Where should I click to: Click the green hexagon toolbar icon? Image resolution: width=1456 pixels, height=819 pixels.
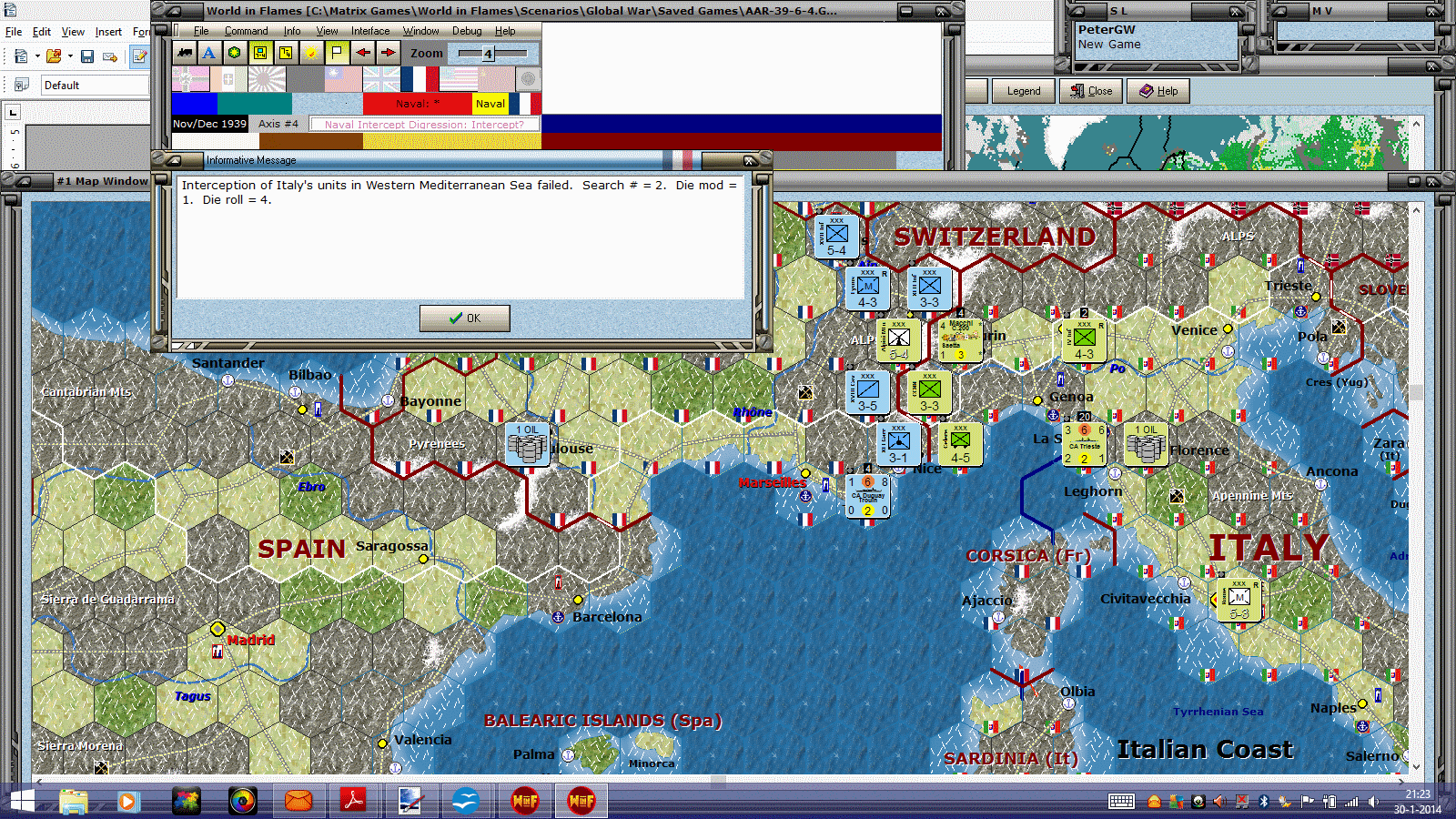(x=235, y=53)
